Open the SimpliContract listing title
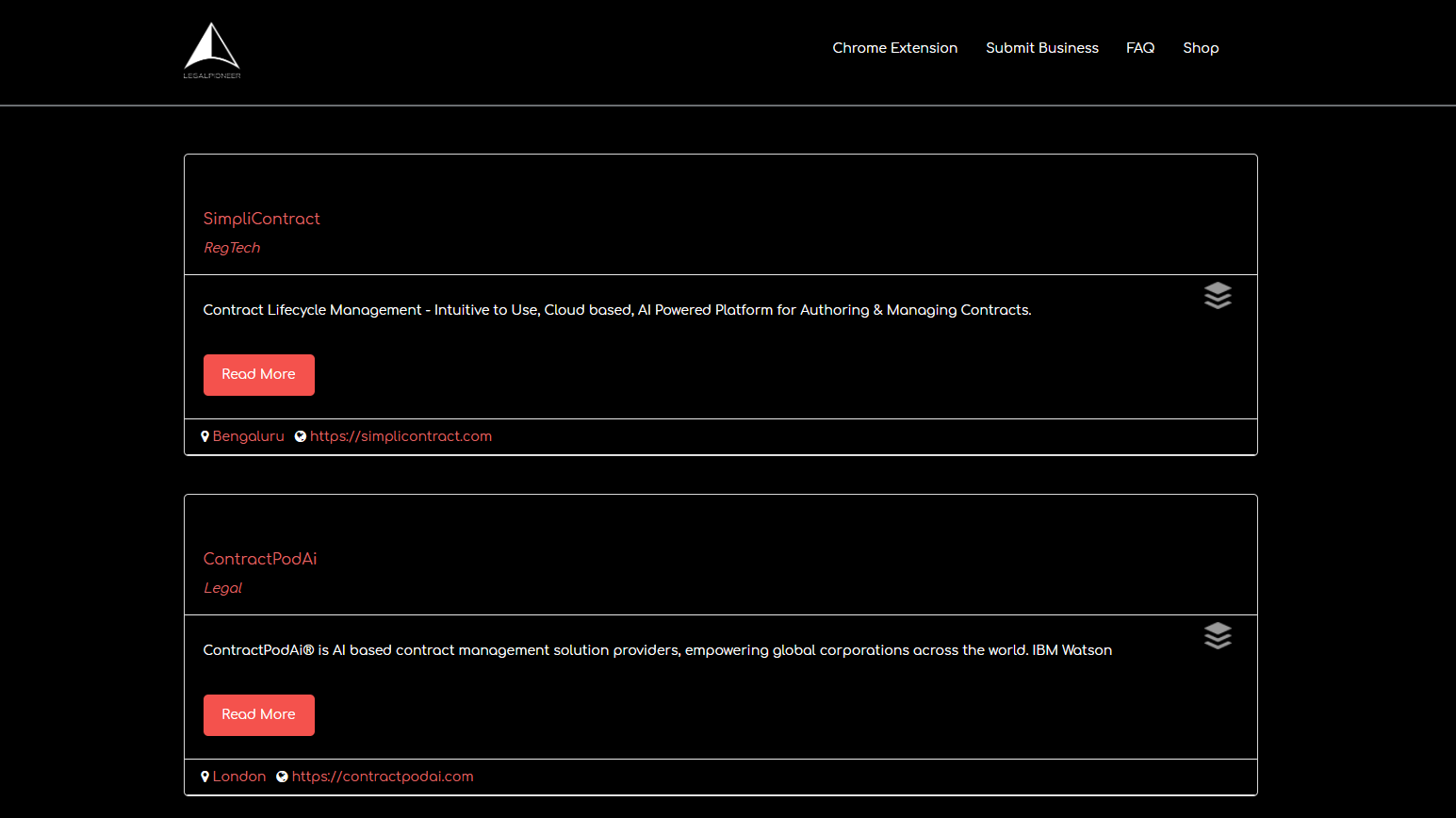This screenshot has width=1456, height=818. click(x=261, y=219)
